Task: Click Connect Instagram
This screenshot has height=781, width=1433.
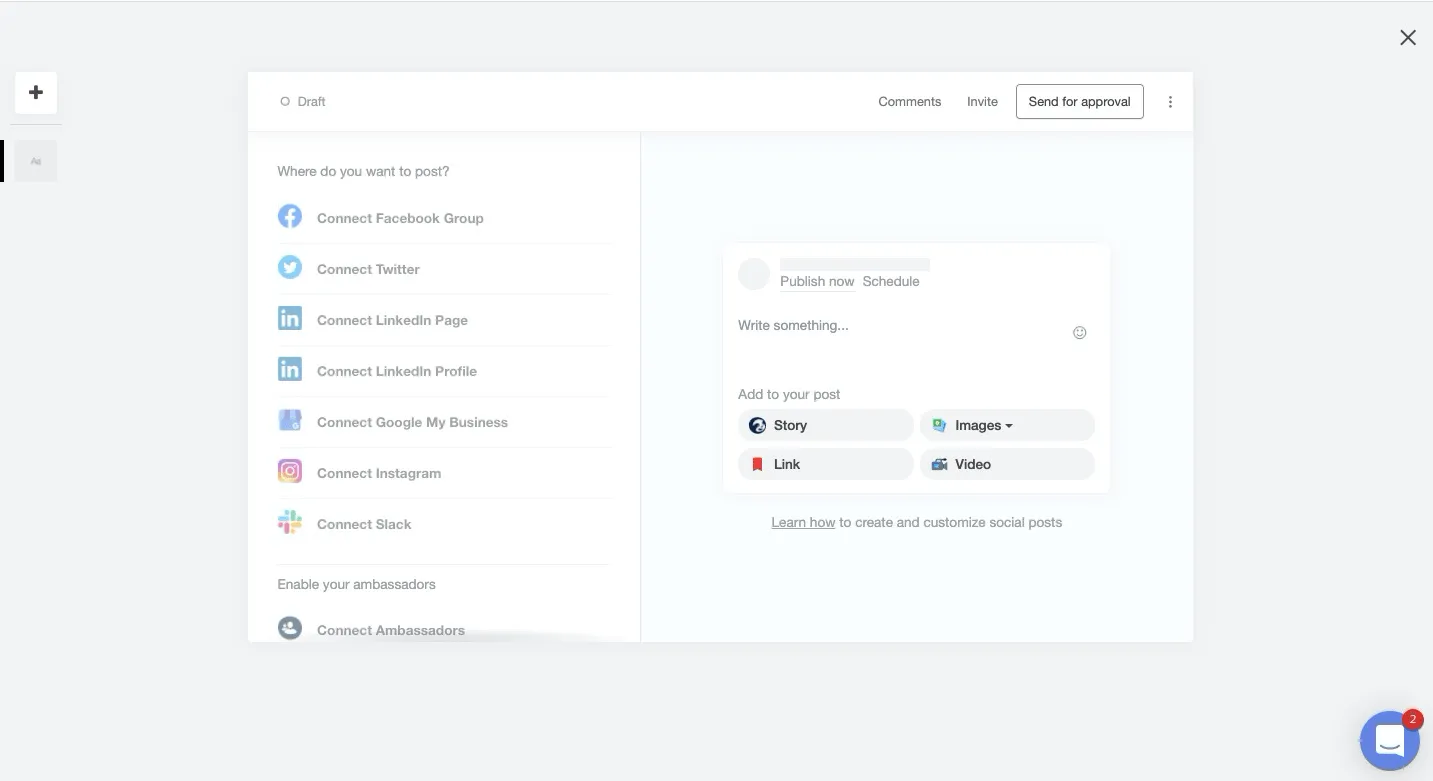Action: click(x=379, y=473)
